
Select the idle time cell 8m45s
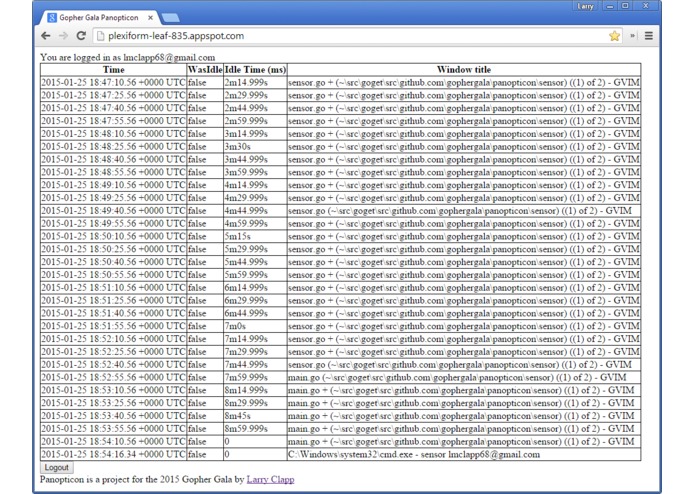255,416
